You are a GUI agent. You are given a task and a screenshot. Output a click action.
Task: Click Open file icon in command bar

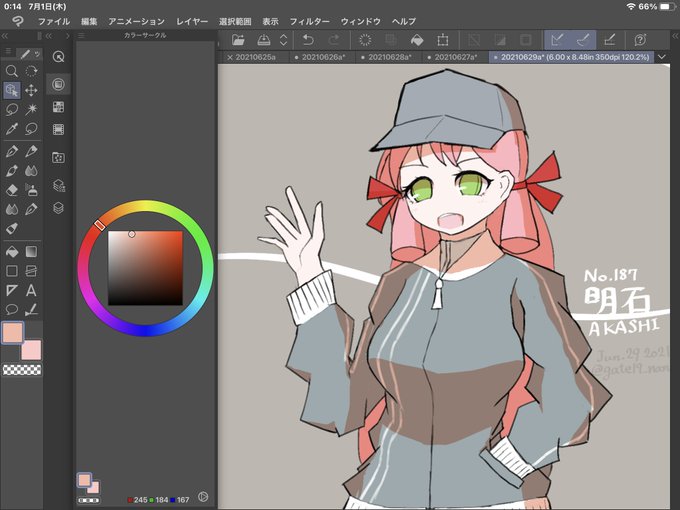pyautogui.click(x=238, y=40)
